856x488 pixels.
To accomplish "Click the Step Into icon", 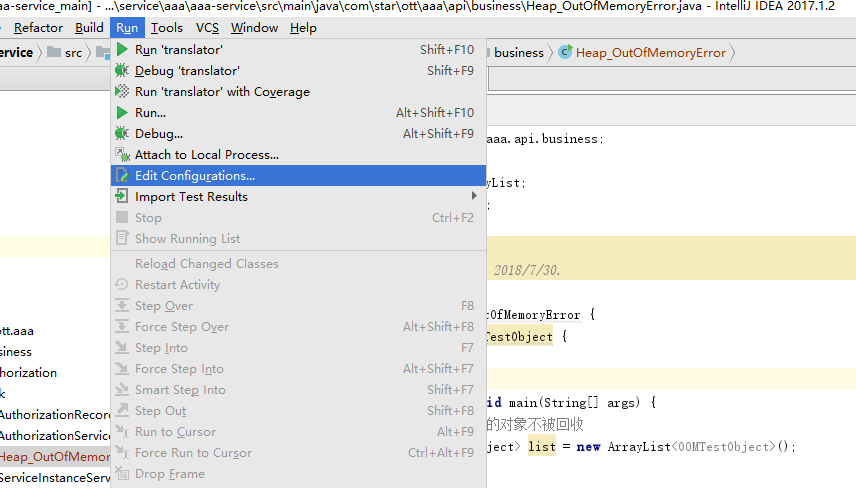I will (x=122, y=348).
